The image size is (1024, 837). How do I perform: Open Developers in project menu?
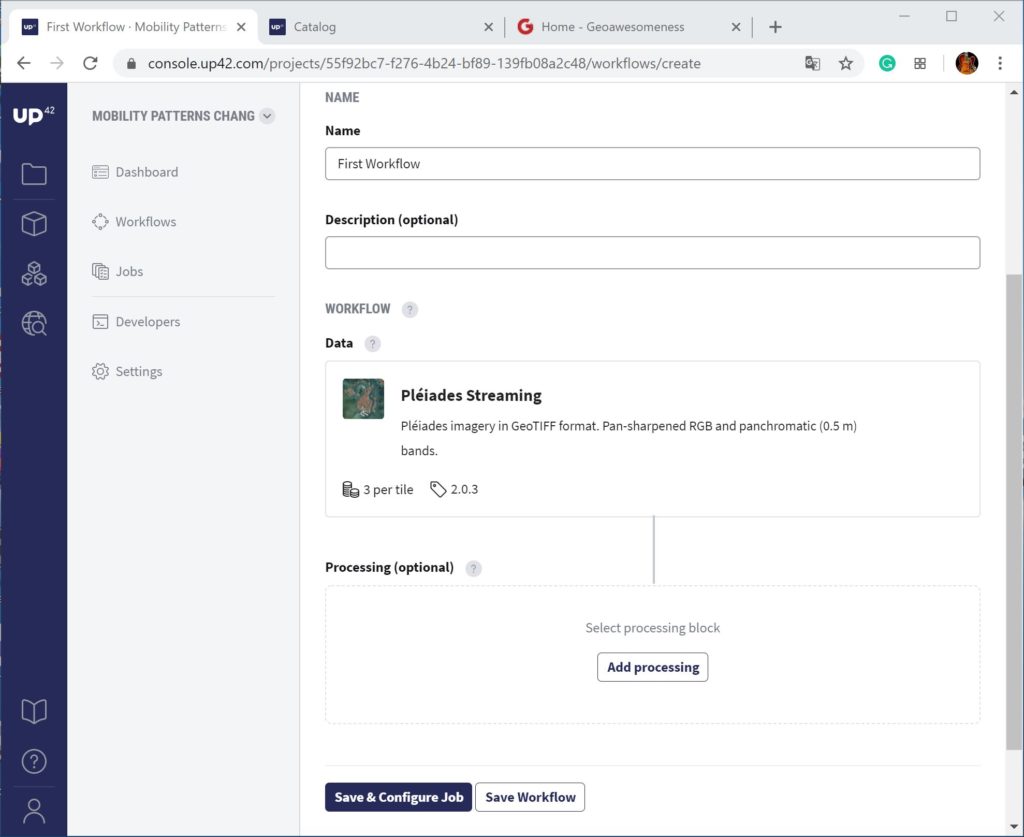[136, 322]
